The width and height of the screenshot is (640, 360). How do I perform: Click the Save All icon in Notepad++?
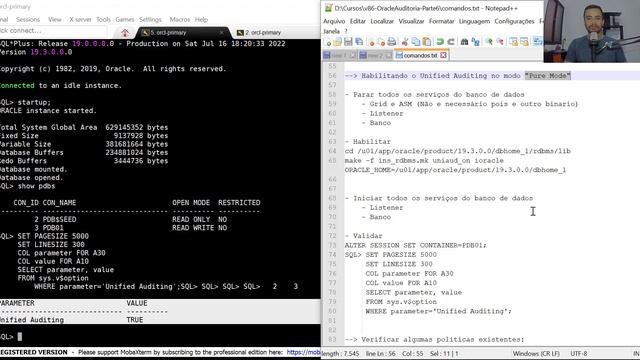[359, 42]
